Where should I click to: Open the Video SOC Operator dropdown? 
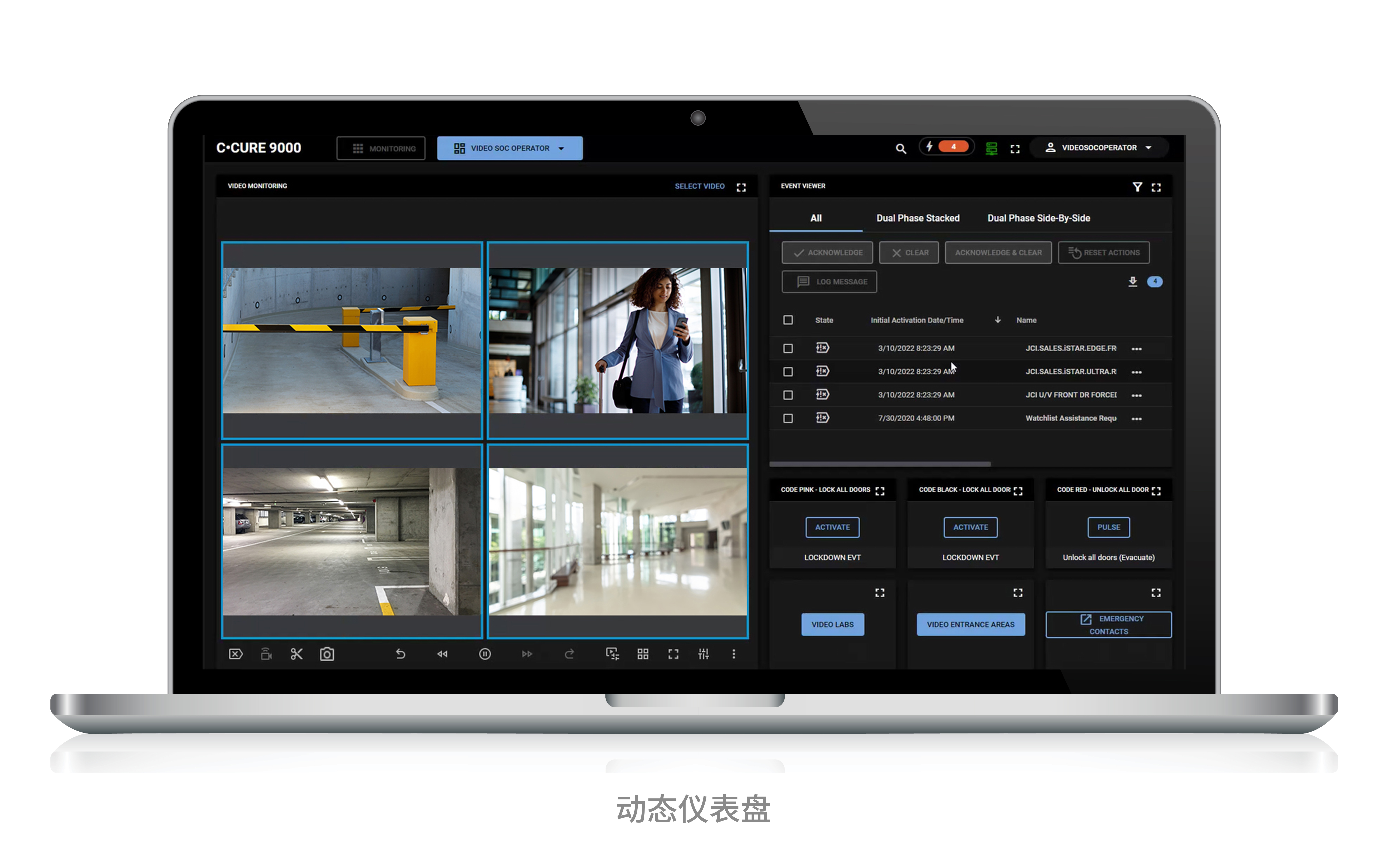[x=509, y=148]
